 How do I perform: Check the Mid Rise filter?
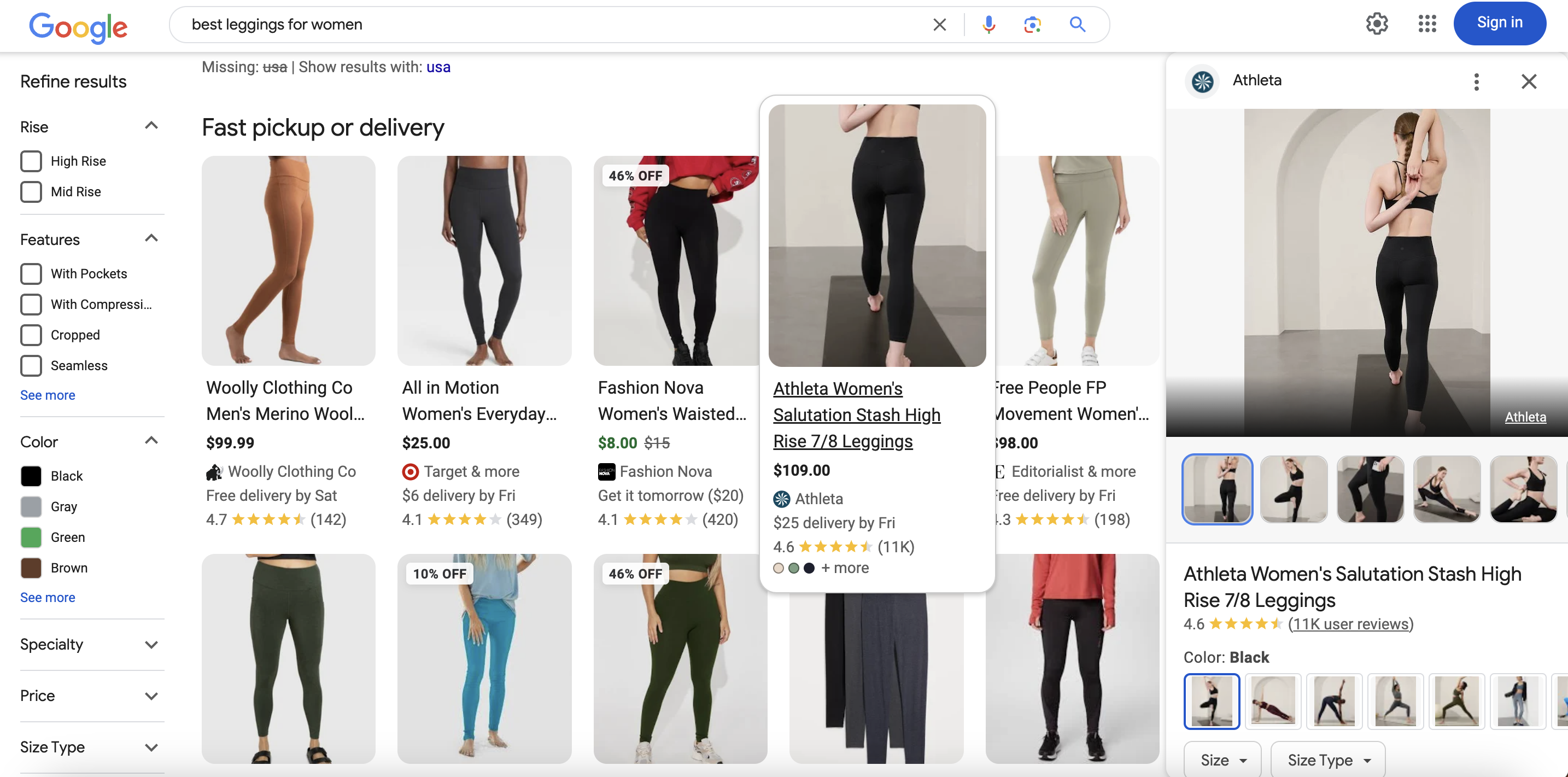[x=31, y=192]
